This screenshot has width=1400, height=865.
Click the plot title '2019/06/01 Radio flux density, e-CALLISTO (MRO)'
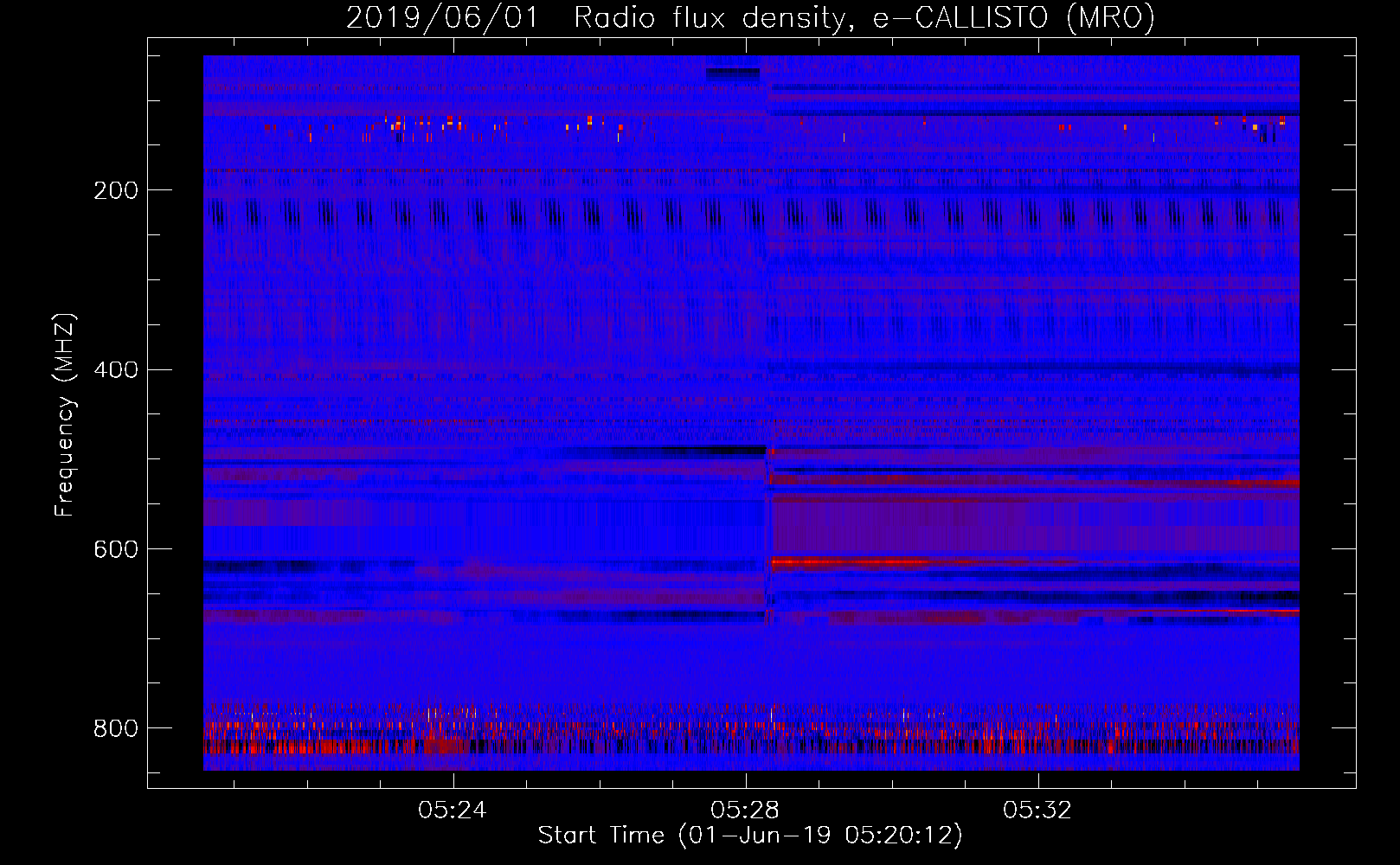pyautogui.click(x=750, y=17)
